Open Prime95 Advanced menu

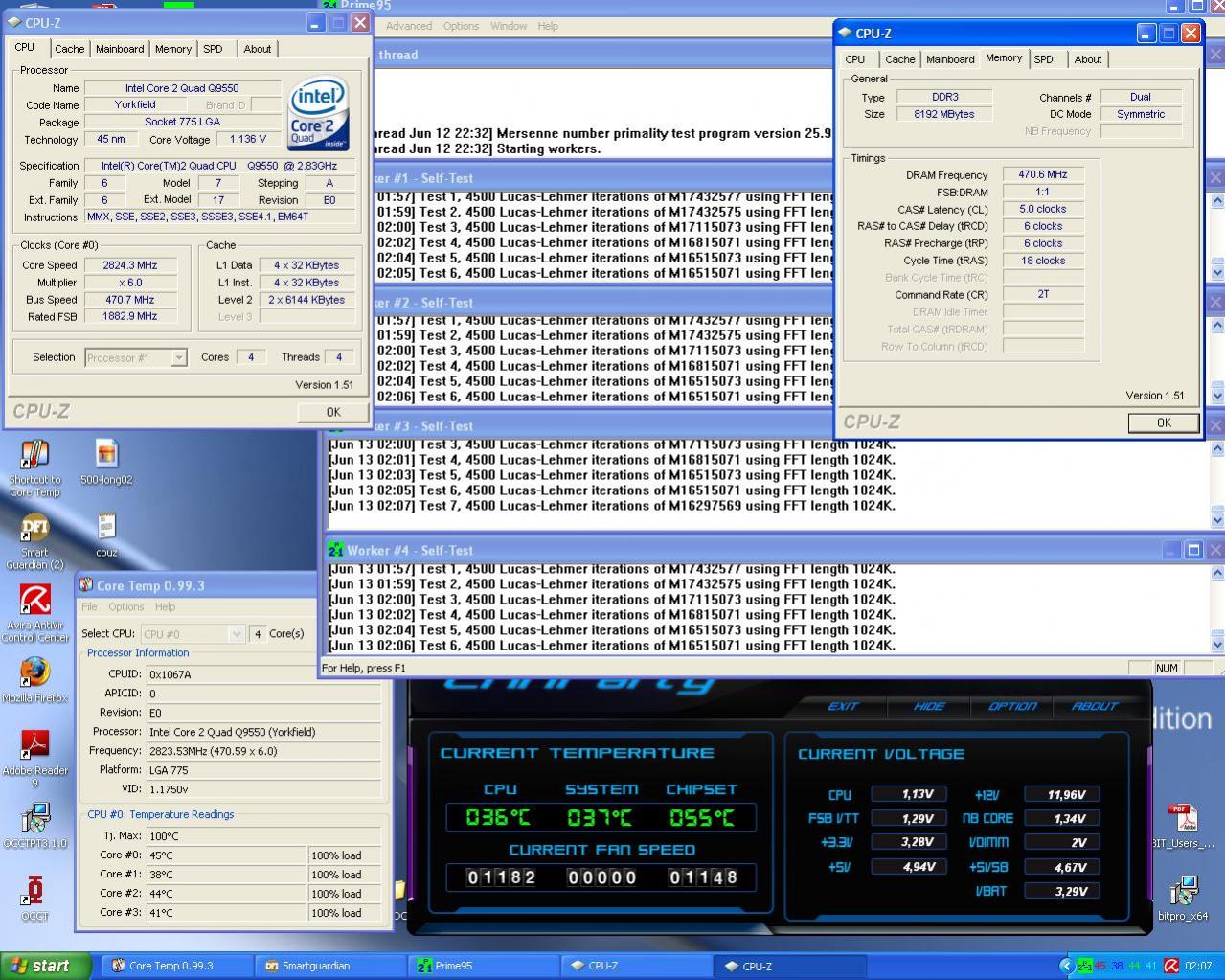pos(409,26)
